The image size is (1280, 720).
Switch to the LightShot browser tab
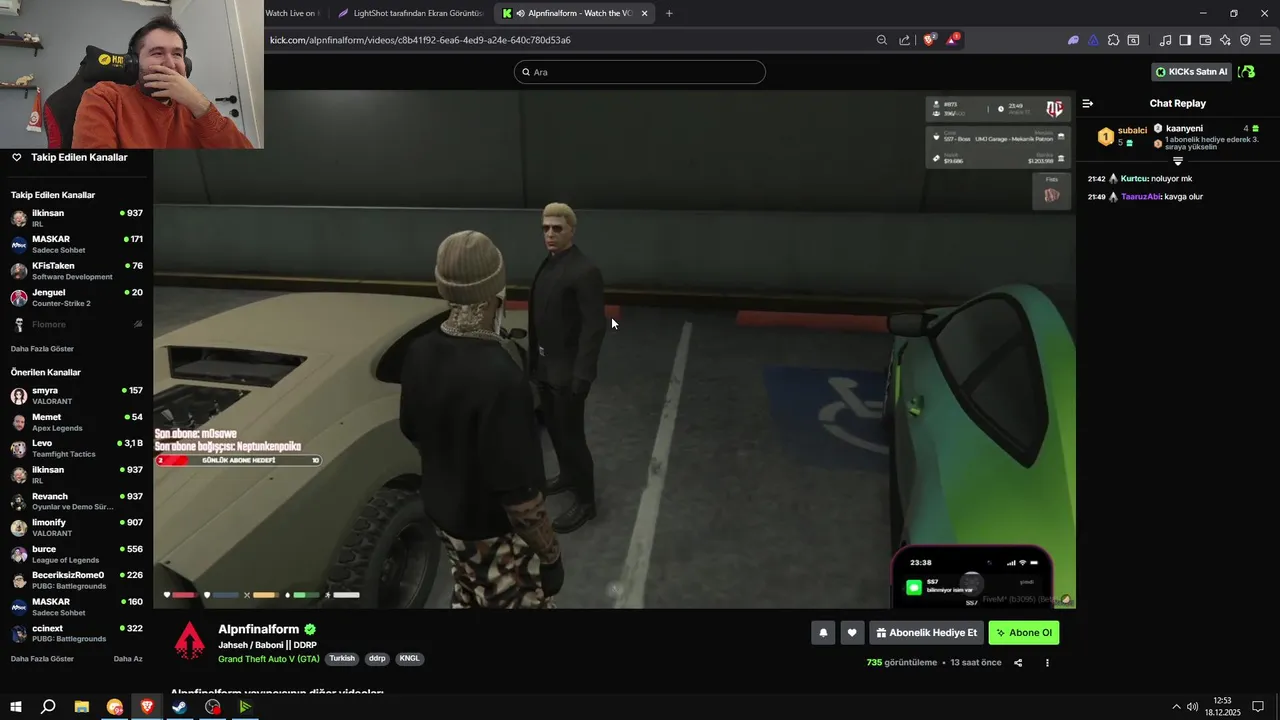pyautogui.click(x=411, y=13)
